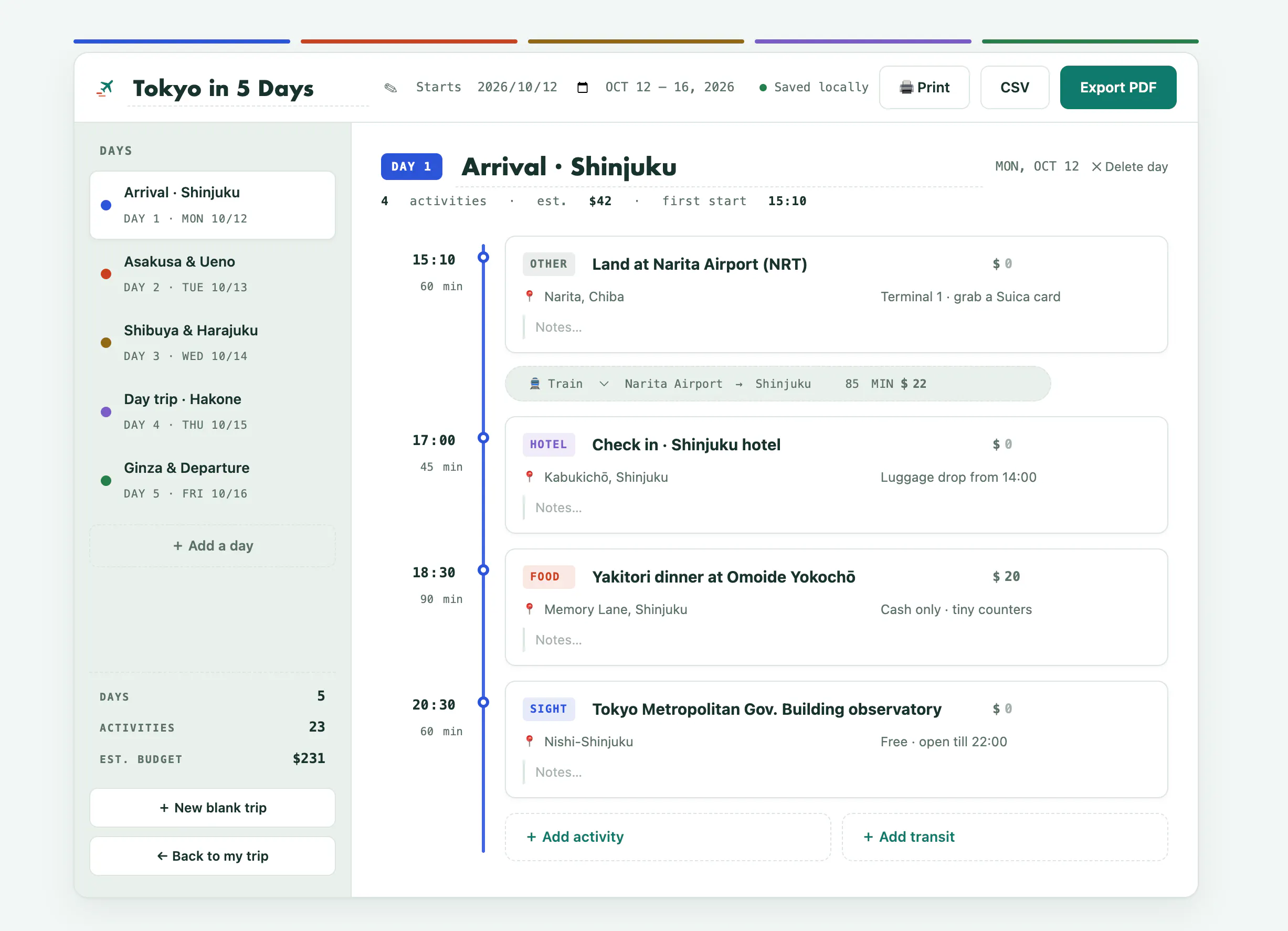Click the location pin beside Narita, Chiba
Image resolution: width=1288 pixels, height=931 pixels.
[529, 297]
